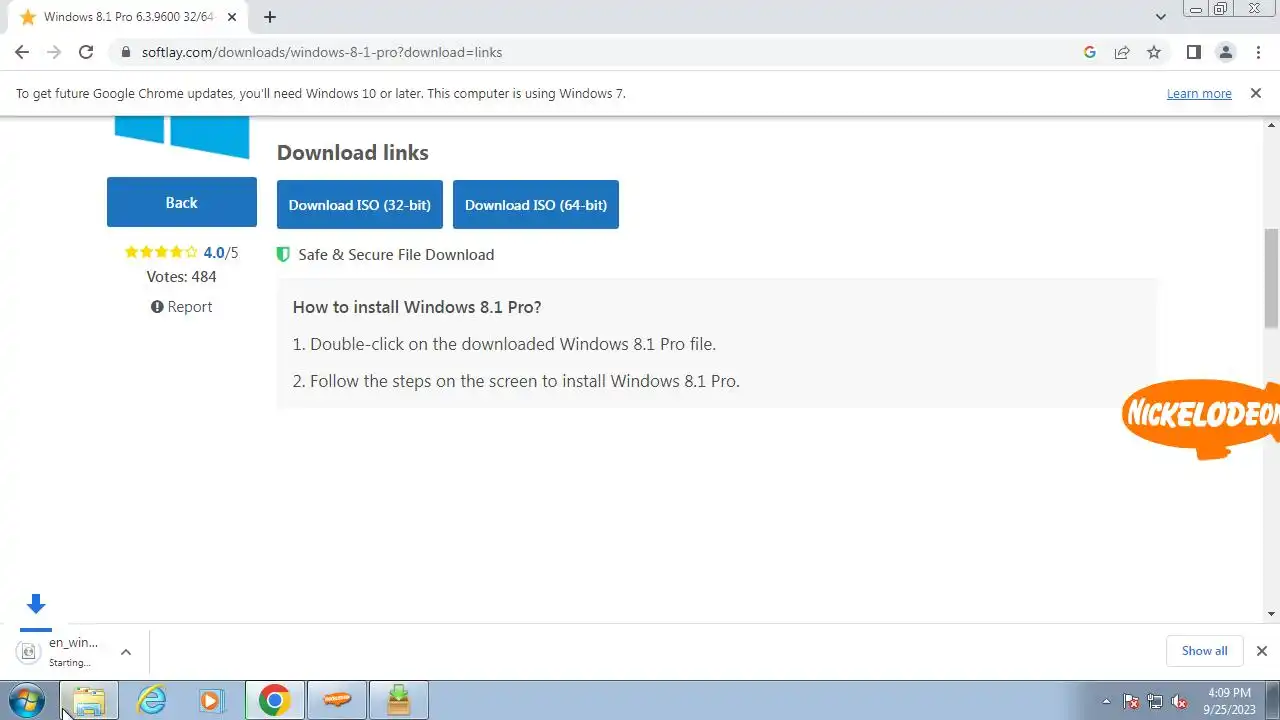Screen dimensions: 1280x720
Task: Click the Report link
Action: coord(181,306)
